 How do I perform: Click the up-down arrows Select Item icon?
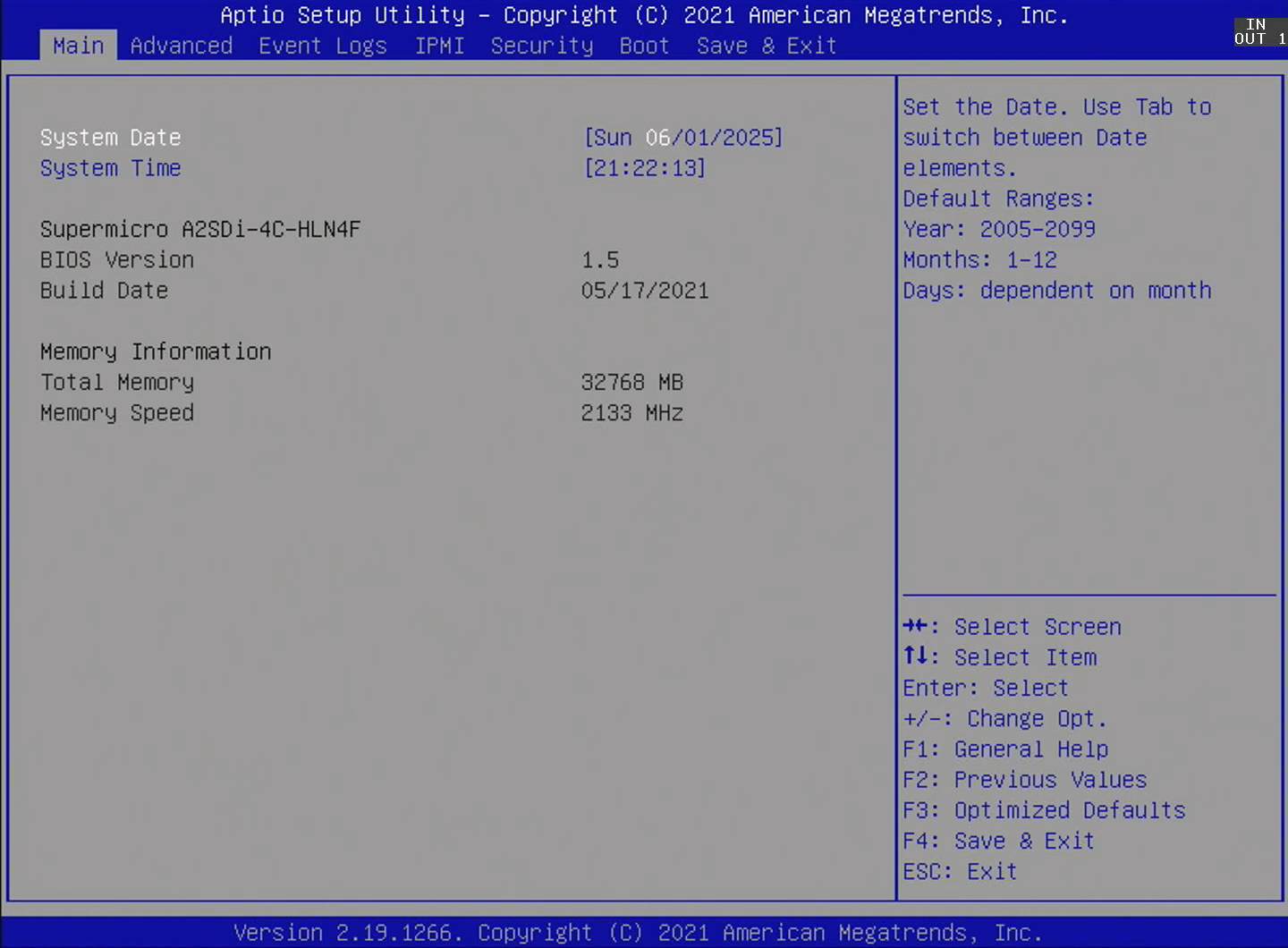[x=915, y=656]
